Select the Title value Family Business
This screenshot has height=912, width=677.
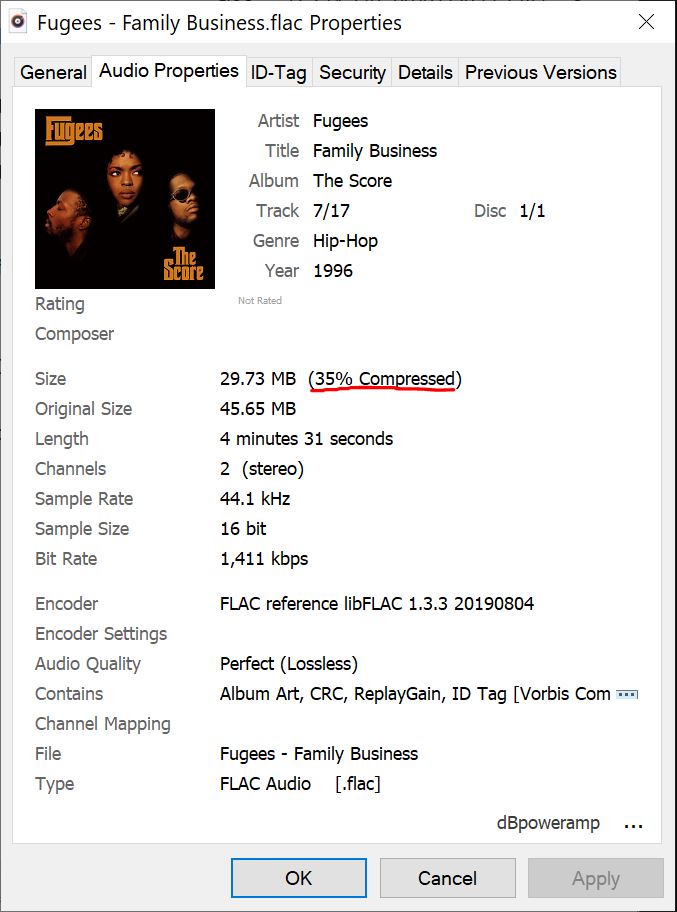point(375,151)
